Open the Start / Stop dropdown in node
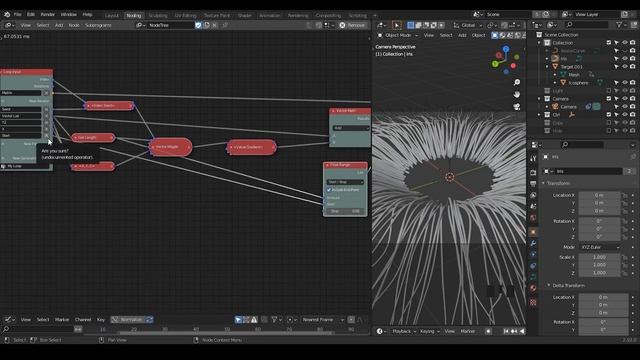Image resolution: width=640 pixels, height=360 pixels. pos(345,182)
